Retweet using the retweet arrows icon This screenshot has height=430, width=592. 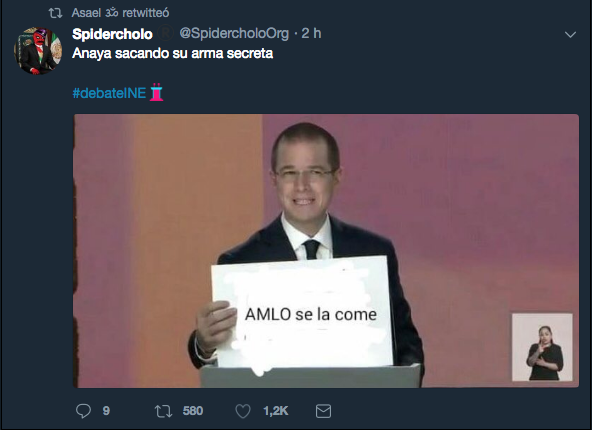(x=163, y=411)
